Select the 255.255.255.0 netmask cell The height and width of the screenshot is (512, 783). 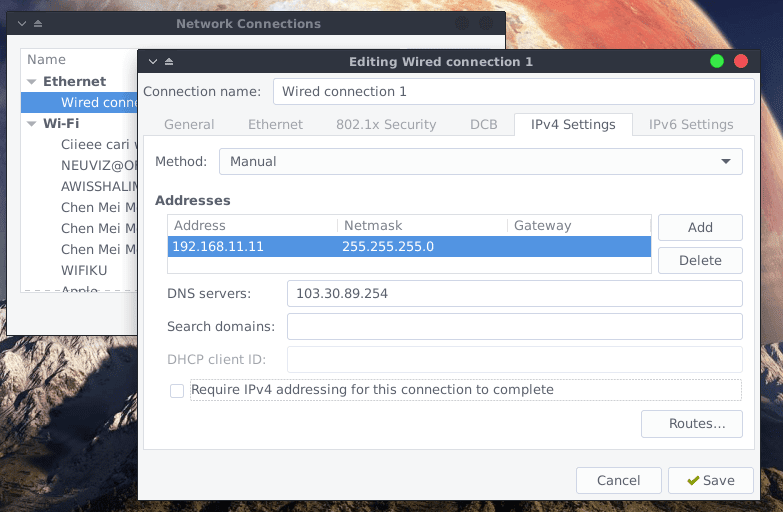pyautogui.click(x=422, y=246)
